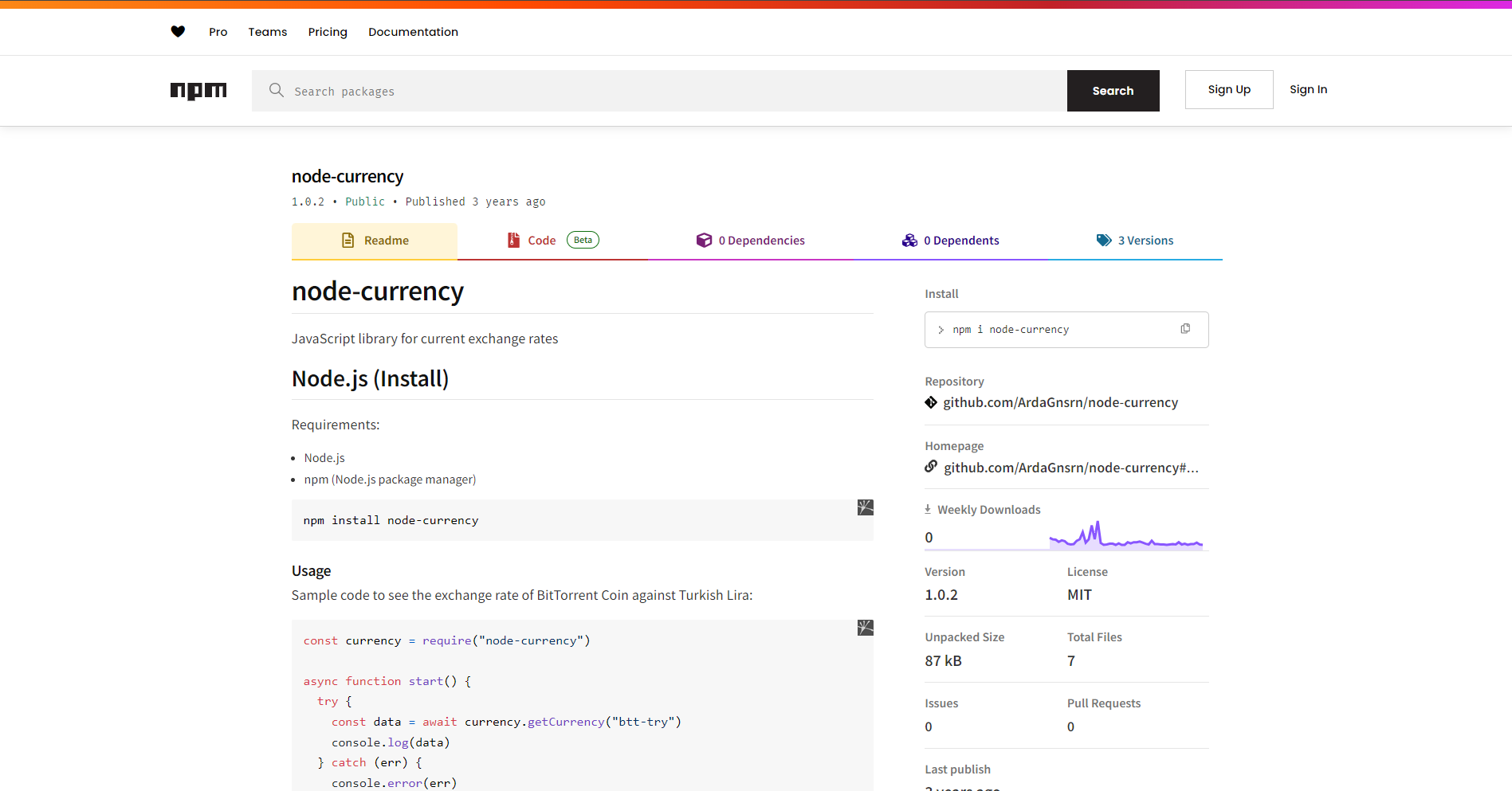
Task: Click the Issues count label
Action: 941,703
